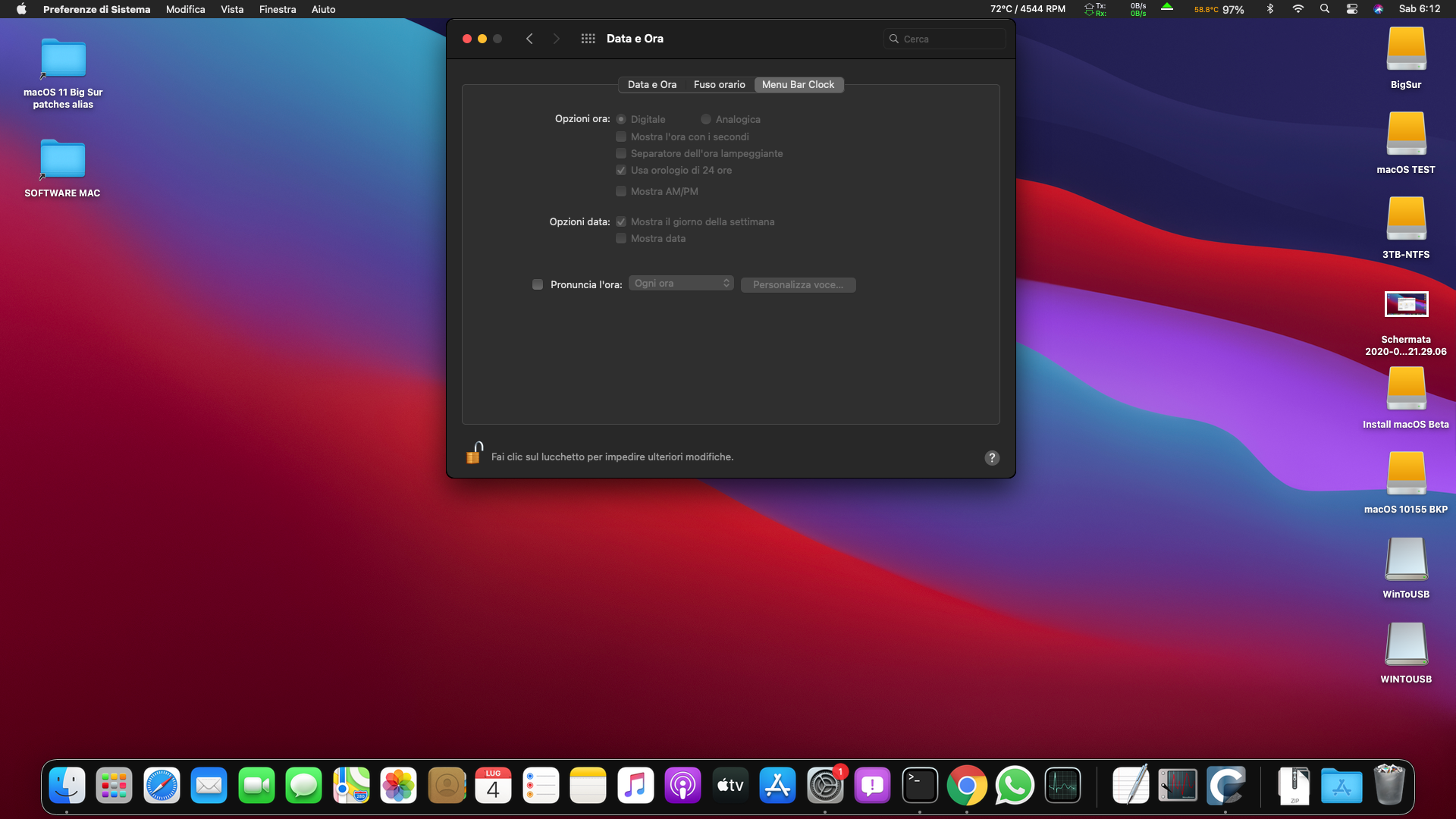Open Calendar showing LUG 4
Viewport: 1456px width, 819px height.
coord(493,786)
